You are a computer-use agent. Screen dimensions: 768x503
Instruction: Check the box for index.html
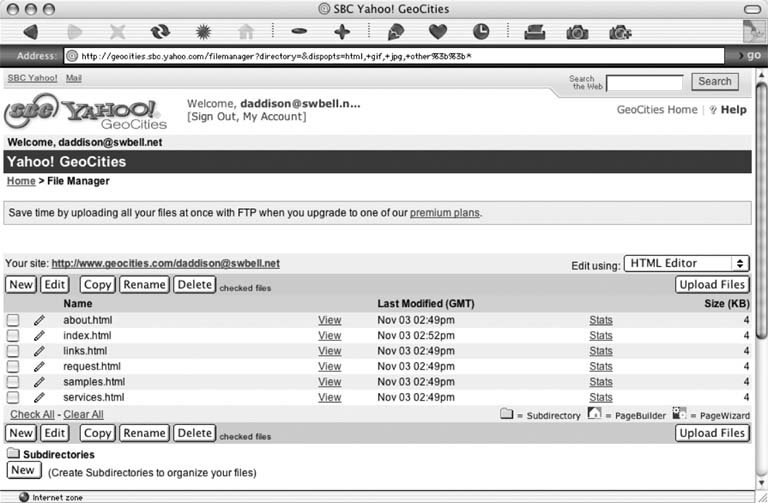(x=13, y=336)
